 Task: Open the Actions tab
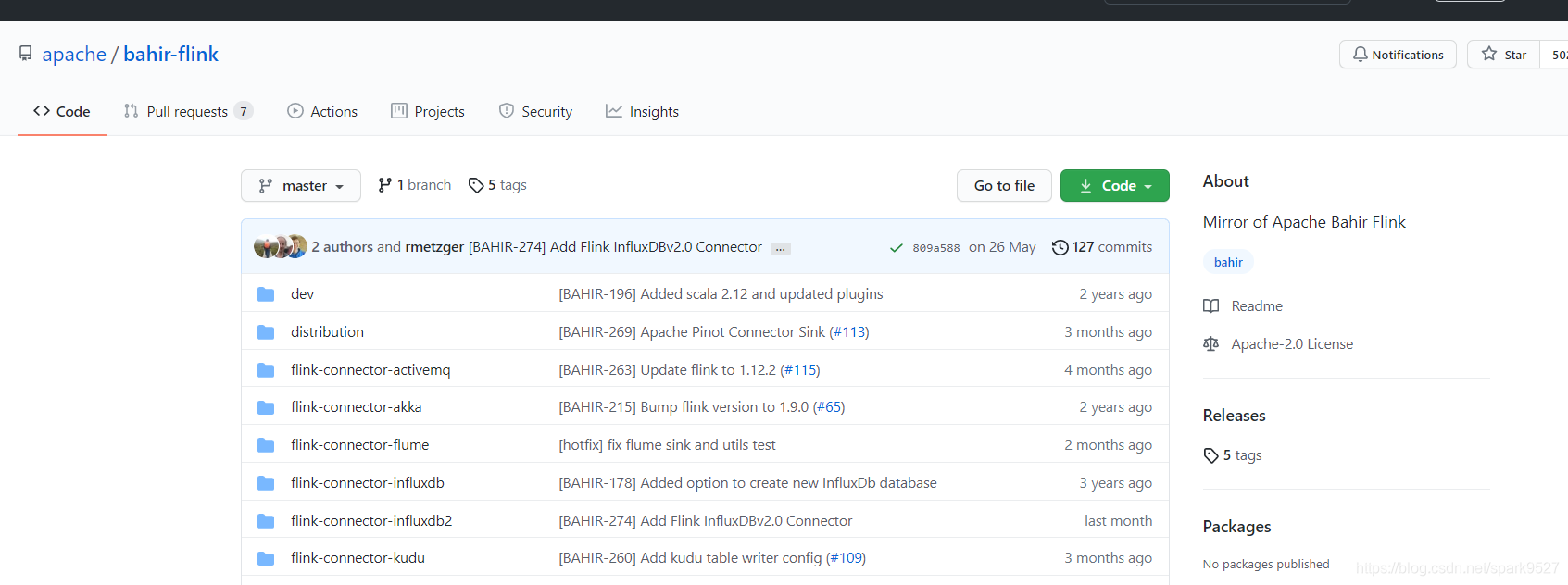click(322, 111)
